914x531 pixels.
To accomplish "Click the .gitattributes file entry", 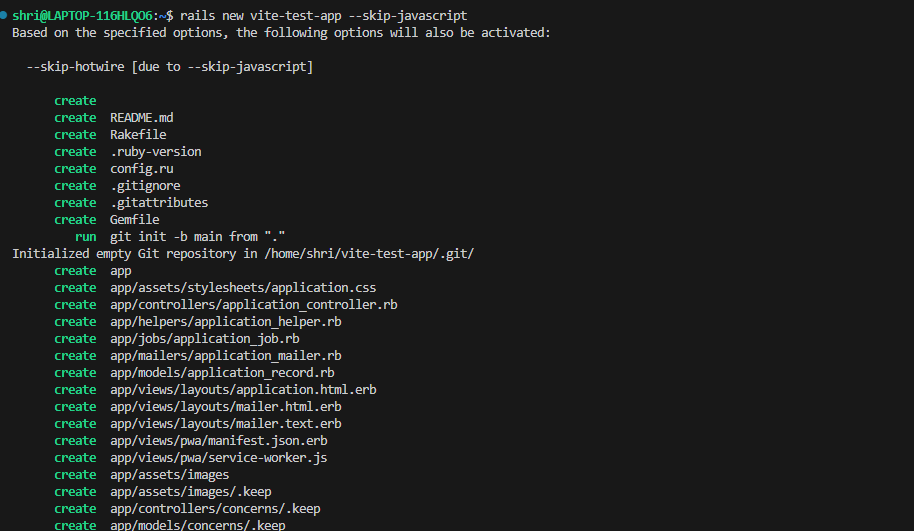I will (159, 203).
